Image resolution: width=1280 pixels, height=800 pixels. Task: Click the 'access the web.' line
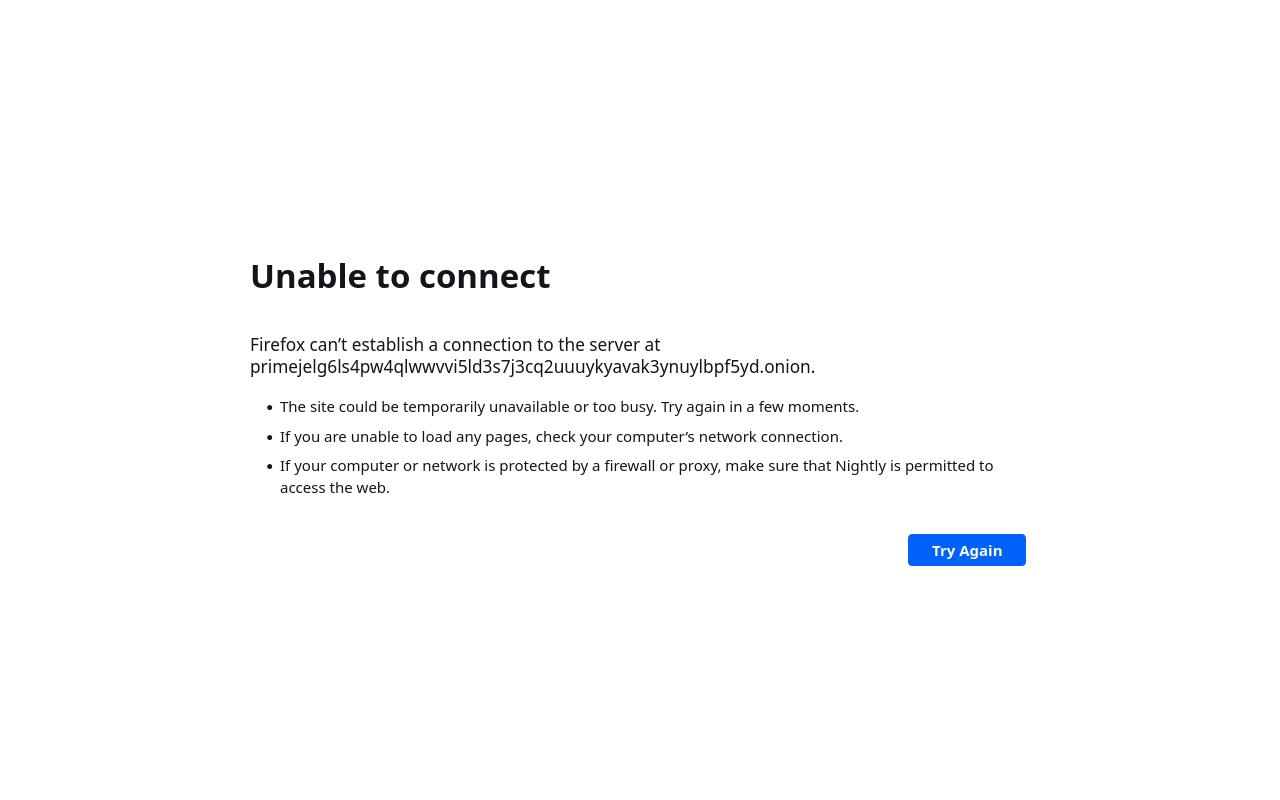(335, 488)
